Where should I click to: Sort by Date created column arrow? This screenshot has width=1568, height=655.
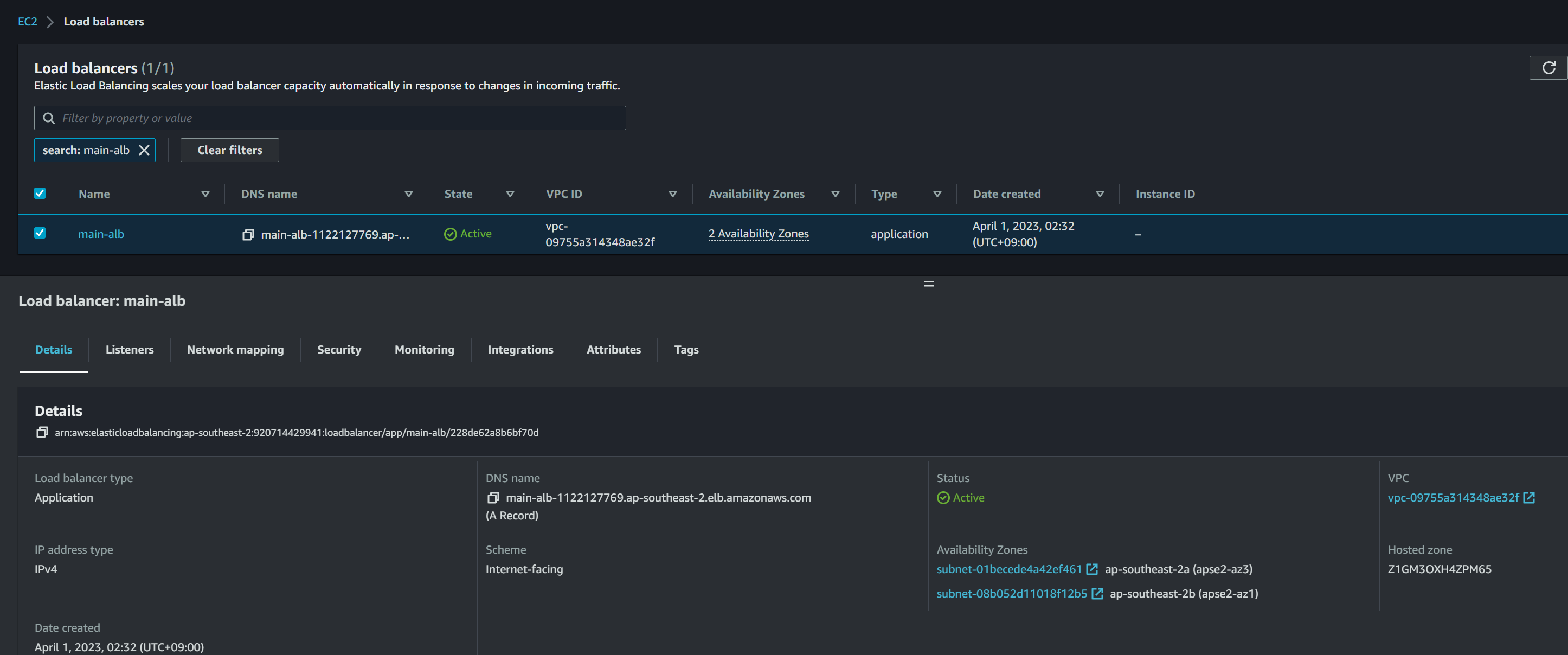click(x=1100, y=194)
